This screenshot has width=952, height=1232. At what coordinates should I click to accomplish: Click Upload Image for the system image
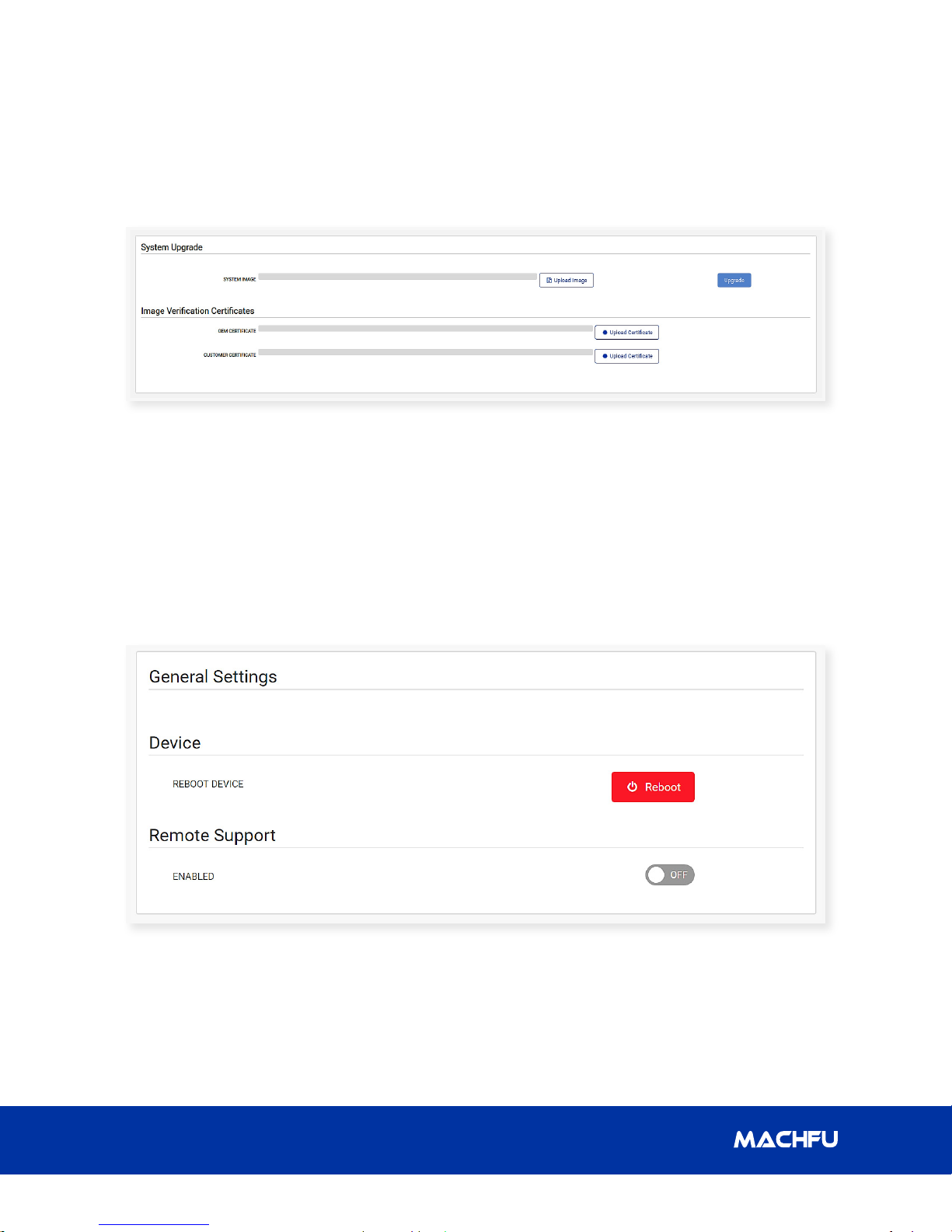pyautogui.click(x=567, y=281)
